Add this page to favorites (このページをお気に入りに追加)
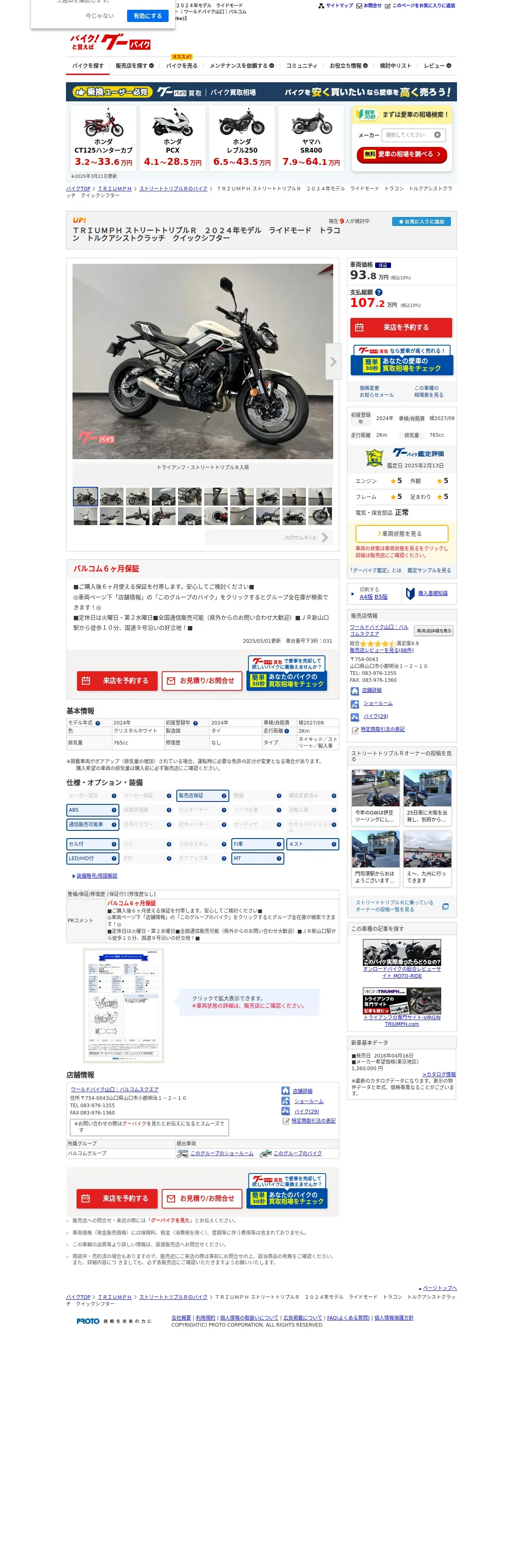The image size is (523, 1568). pos(420,5)
